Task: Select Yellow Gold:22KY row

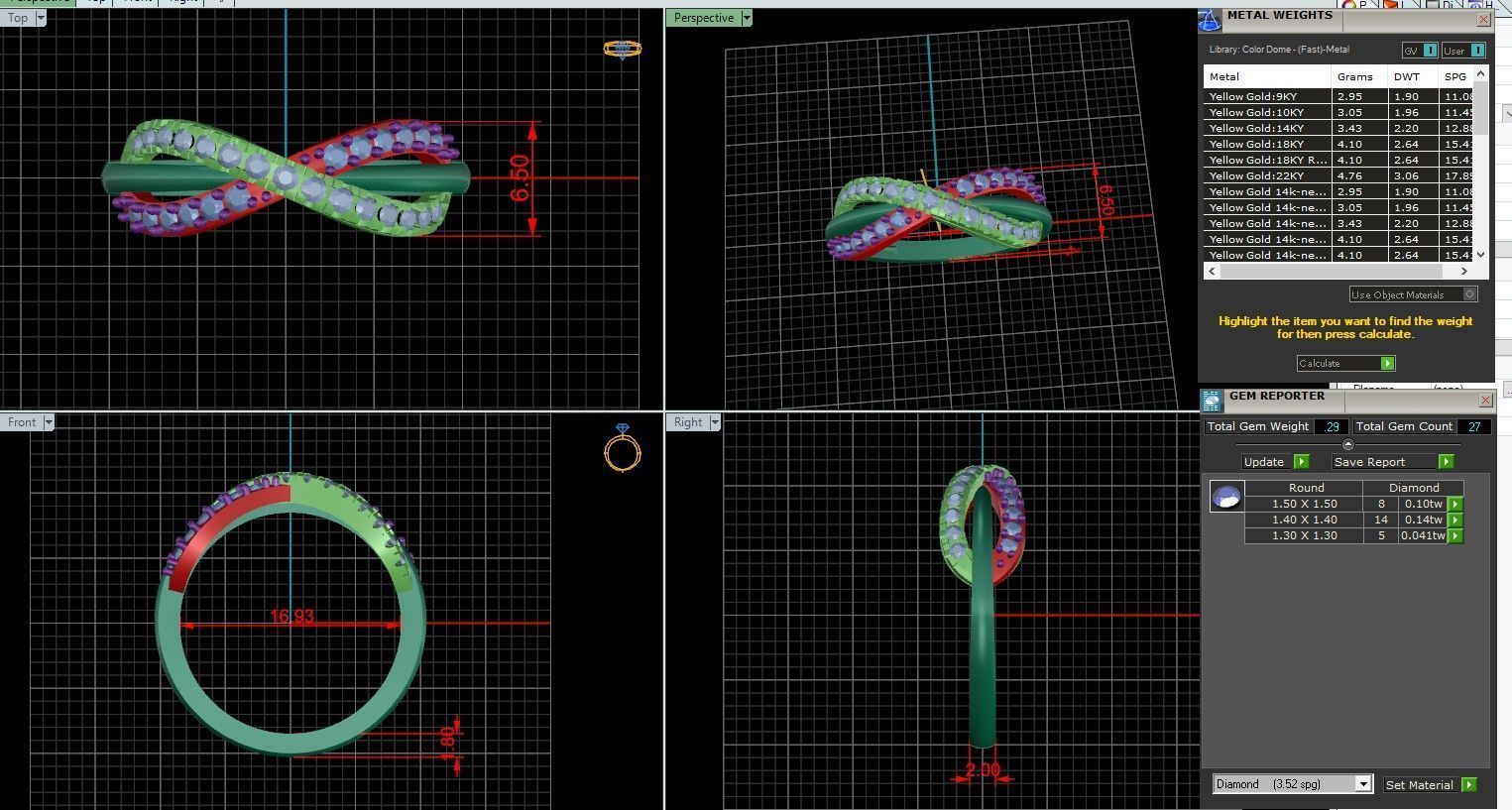Action: [1338, 175]
